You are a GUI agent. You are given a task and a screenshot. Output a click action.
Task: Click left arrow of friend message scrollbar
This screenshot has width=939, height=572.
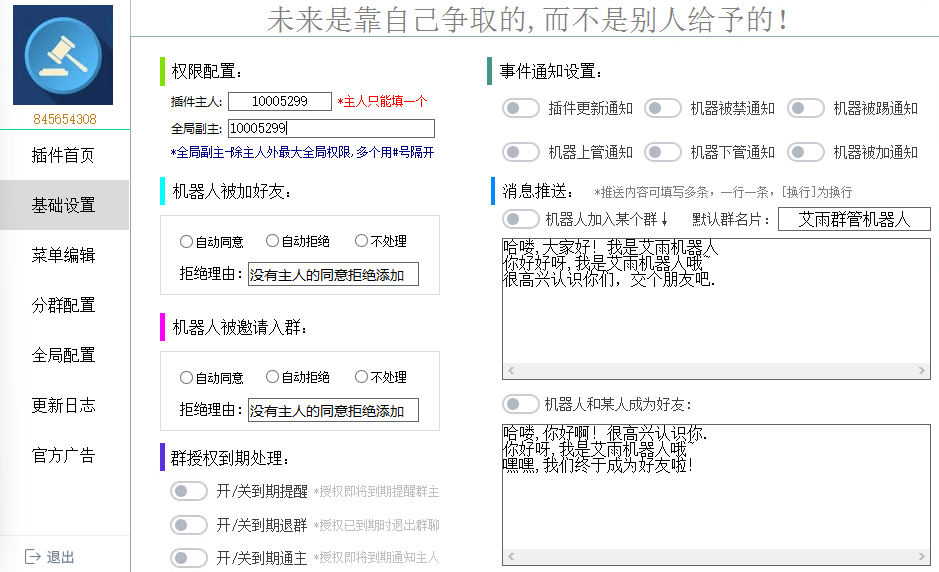(511, 556)
